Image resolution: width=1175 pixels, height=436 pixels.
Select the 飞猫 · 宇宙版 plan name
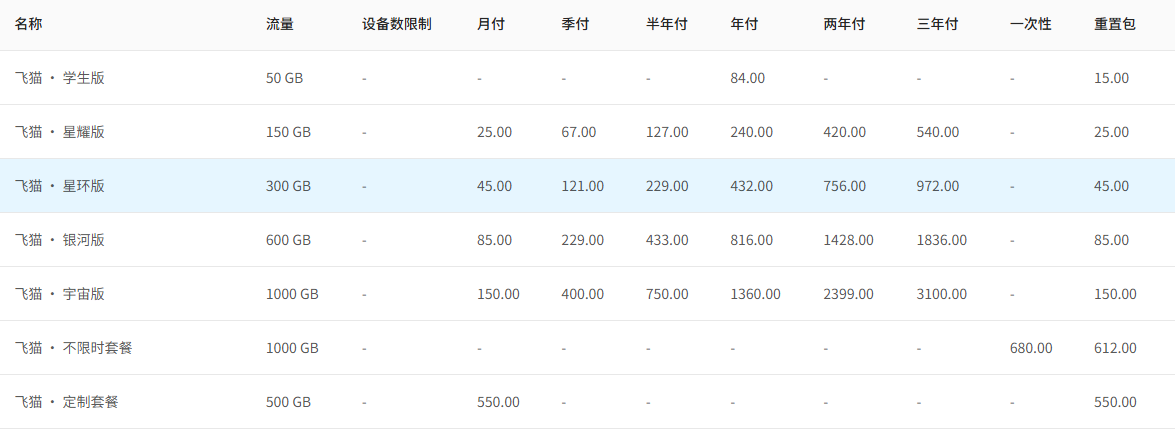[x=60, y=294]
